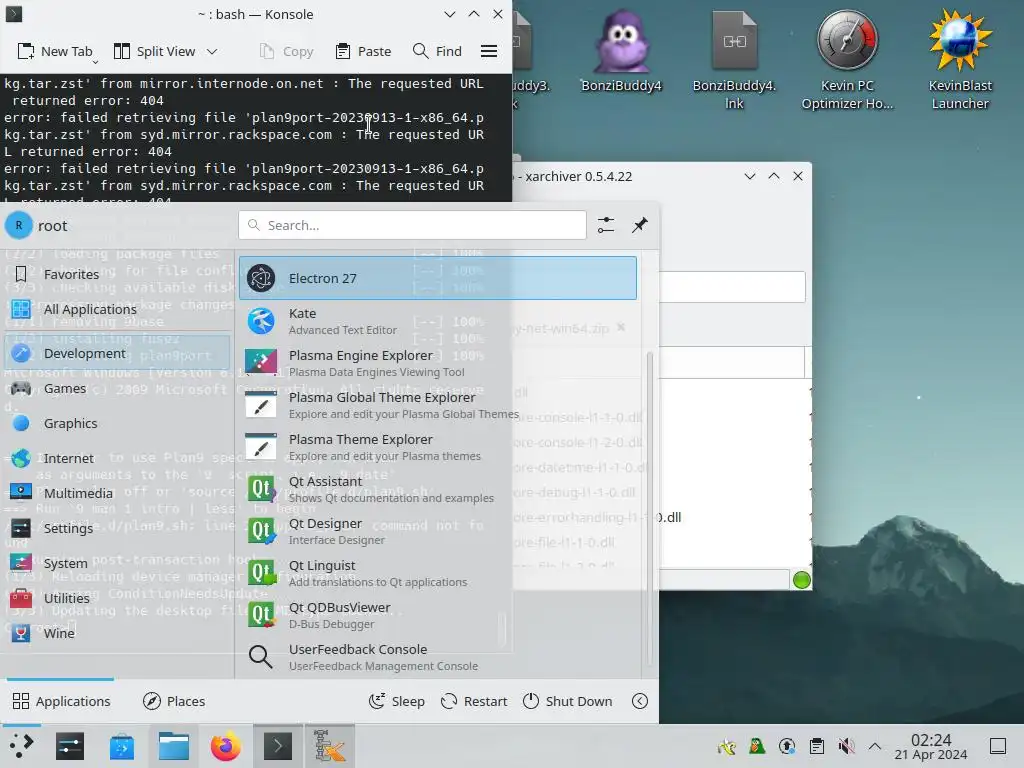Image resolution: width=1024 pixels, height=768 pixels.
Task: Open Kevin PC Optimizer desktop icon
Action: (847, 60)
